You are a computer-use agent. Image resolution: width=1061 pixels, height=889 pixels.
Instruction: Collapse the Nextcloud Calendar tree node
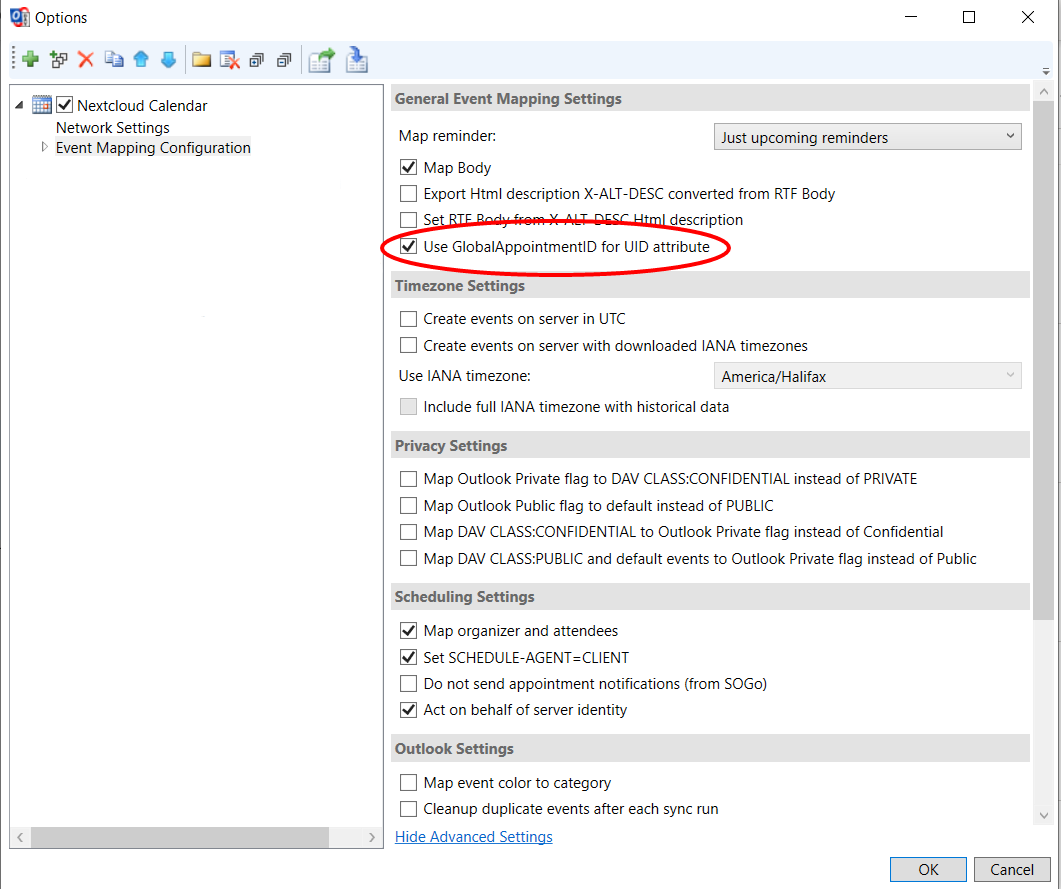pos(20,105)
